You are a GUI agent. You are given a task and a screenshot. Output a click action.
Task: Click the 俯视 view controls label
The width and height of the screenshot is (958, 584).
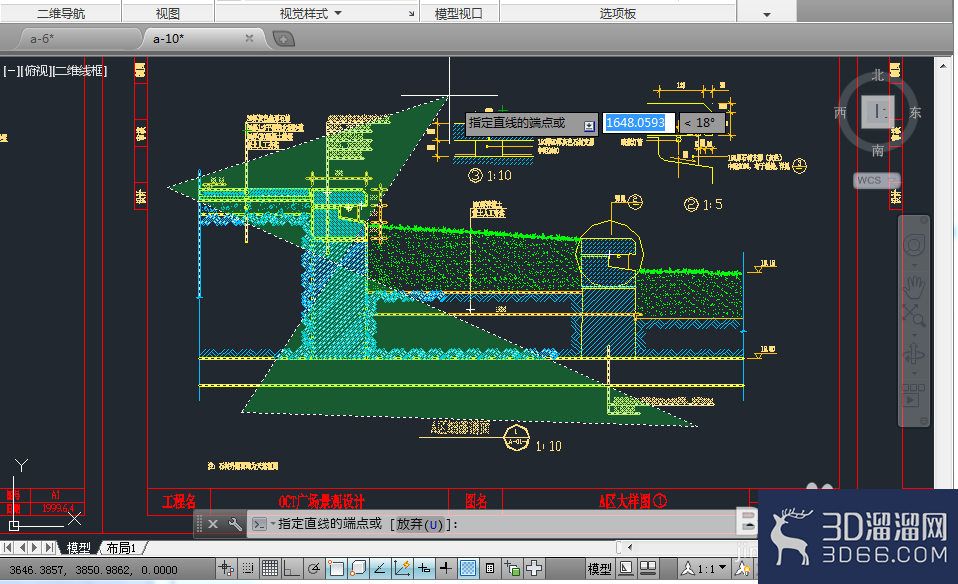point(35,71)
